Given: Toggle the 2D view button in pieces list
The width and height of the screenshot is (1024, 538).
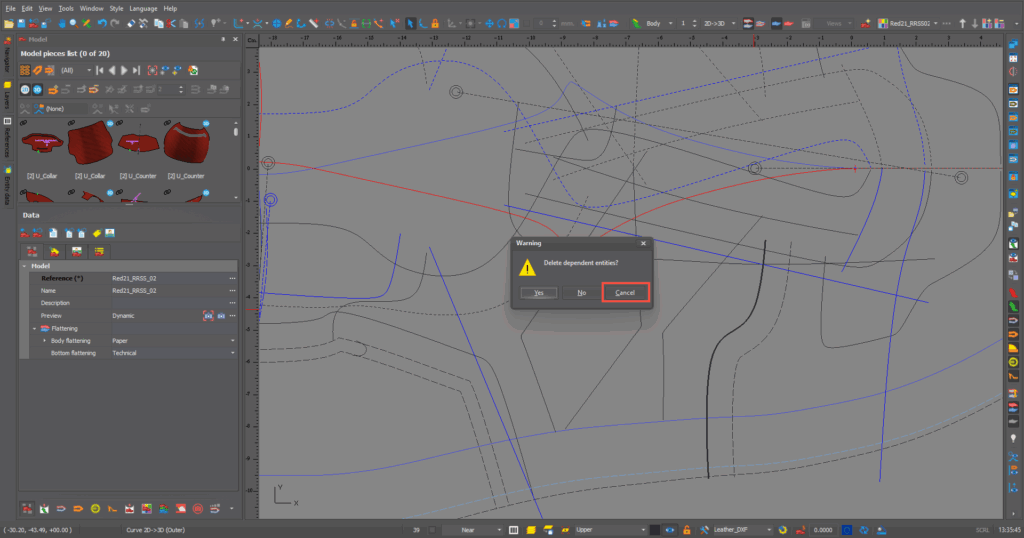Looking at the screenshot, I should 25,89.
